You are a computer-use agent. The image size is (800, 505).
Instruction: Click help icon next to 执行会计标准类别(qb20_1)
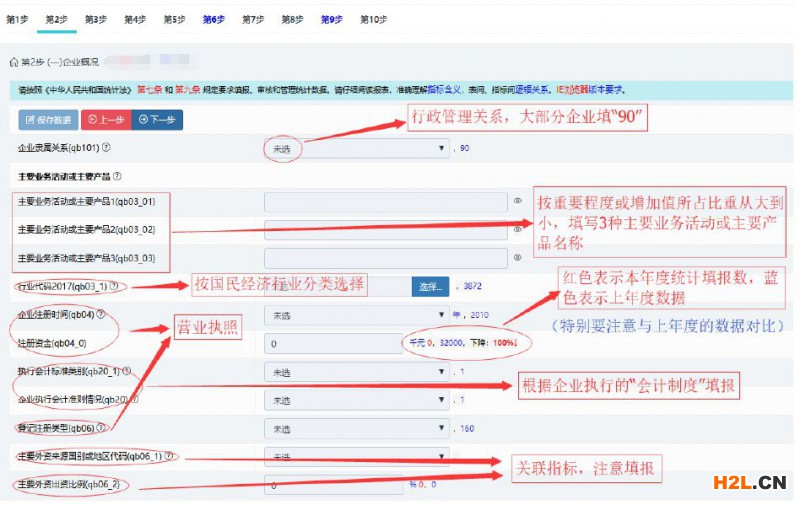[125, 371]
